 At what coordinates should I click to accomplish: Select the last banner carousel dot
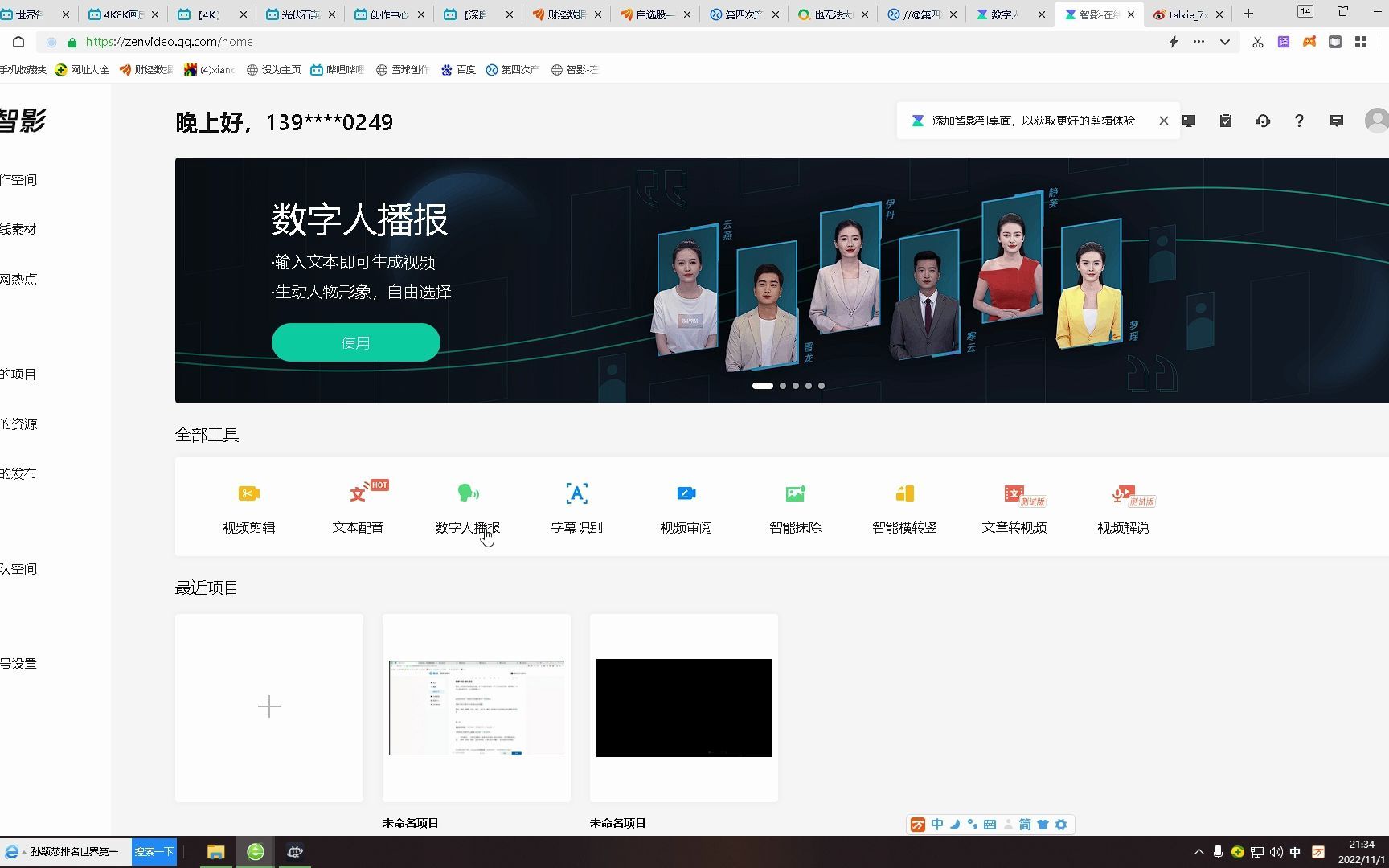point(822,386)
